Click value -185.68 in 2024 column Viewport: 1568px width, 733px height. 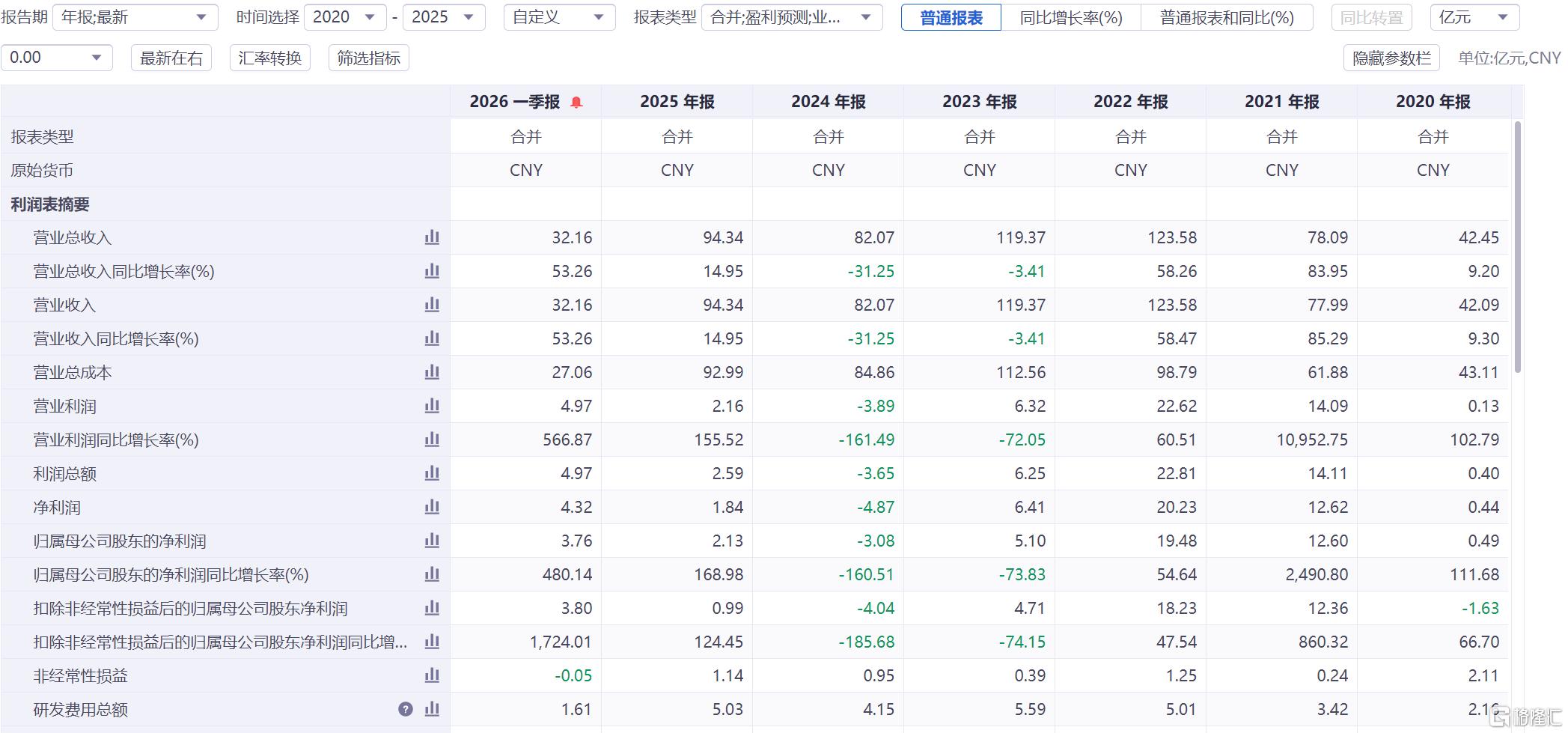tap(866, 642)
